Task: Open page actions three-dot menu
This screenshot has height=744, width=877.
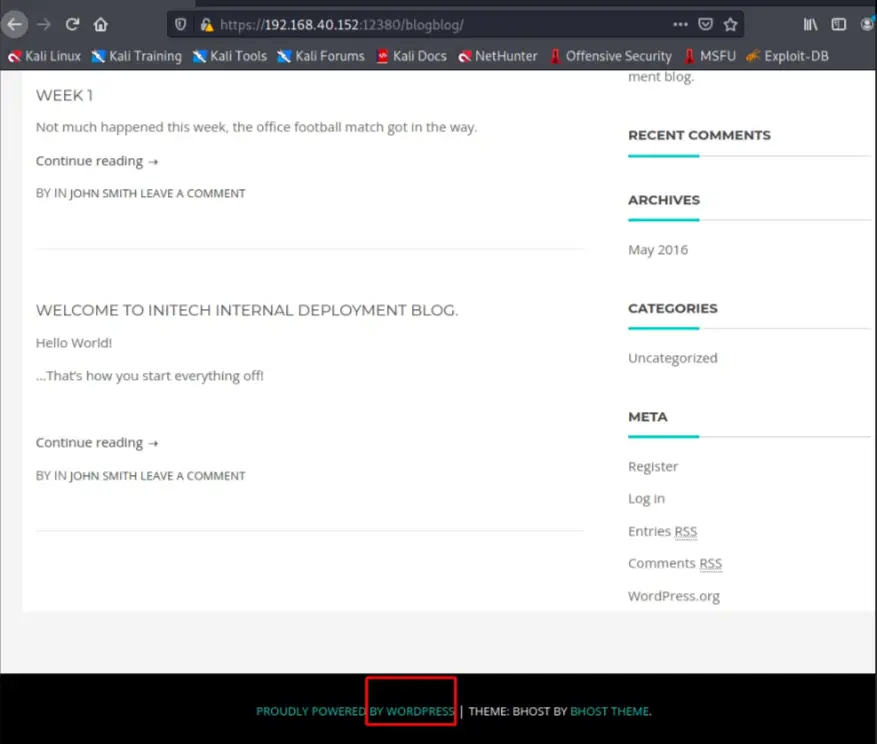Action: click(680, 25)
